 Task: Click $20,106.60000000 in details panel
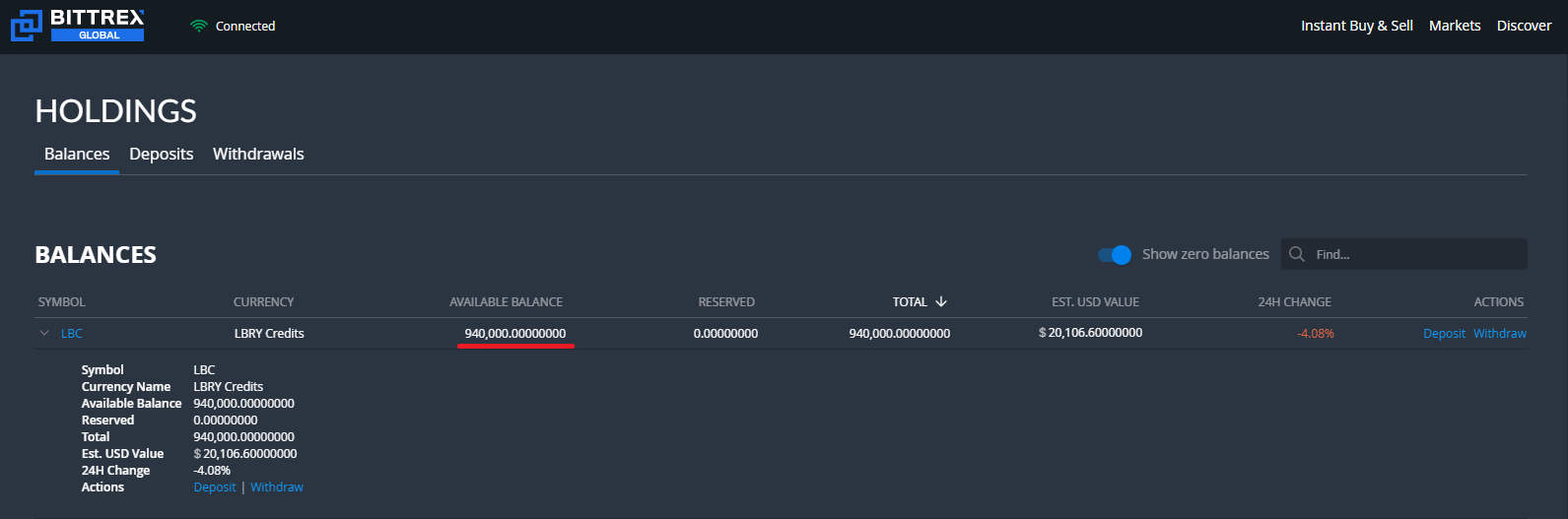[x=245, y=453]
